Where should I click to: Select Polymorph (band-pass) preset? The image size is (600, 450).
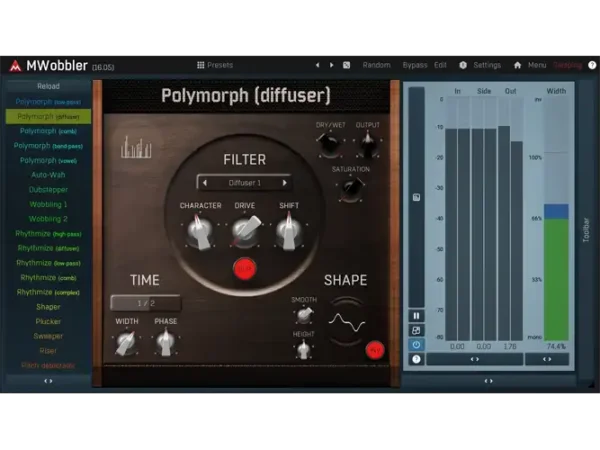pos(48,146)
